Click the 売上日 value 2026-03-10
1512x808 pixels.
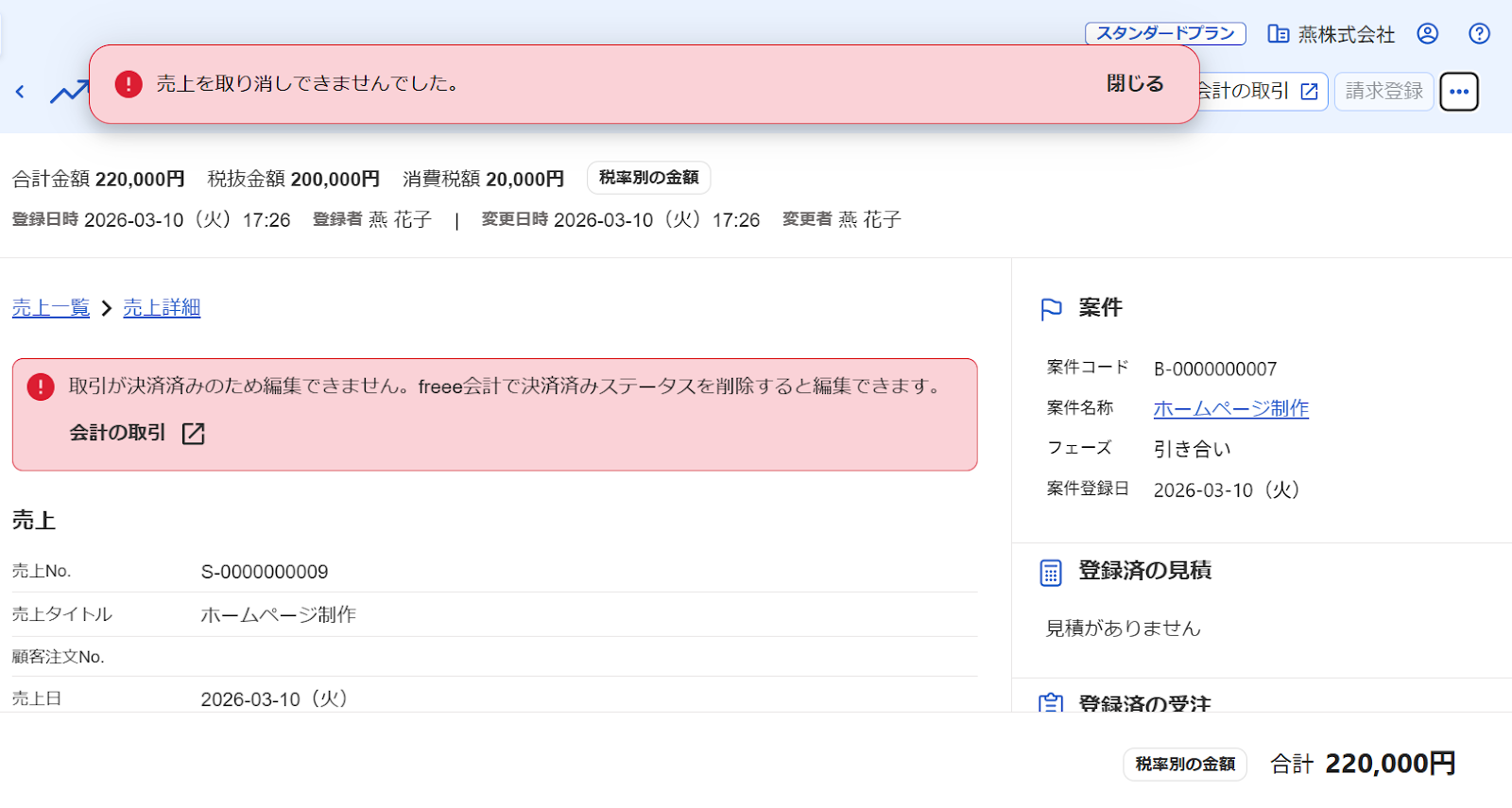[x=275, y=699]
